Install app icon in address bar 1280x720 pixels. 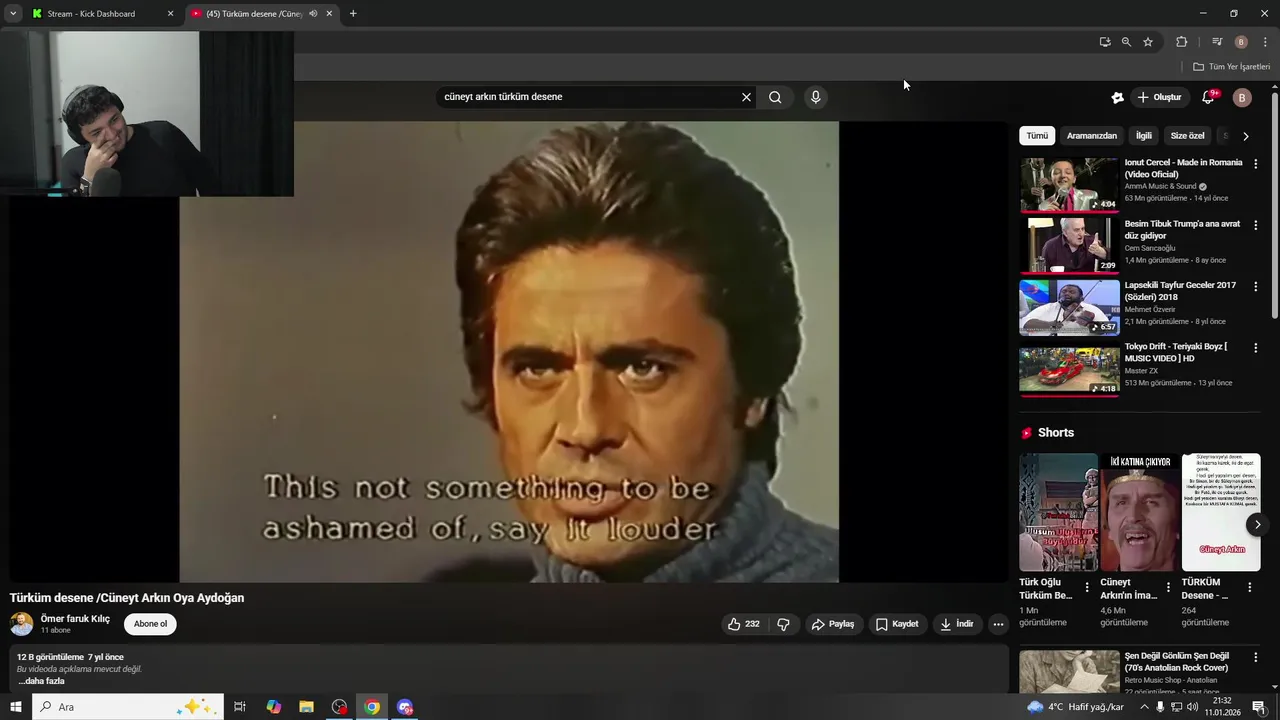[1104, 42]
